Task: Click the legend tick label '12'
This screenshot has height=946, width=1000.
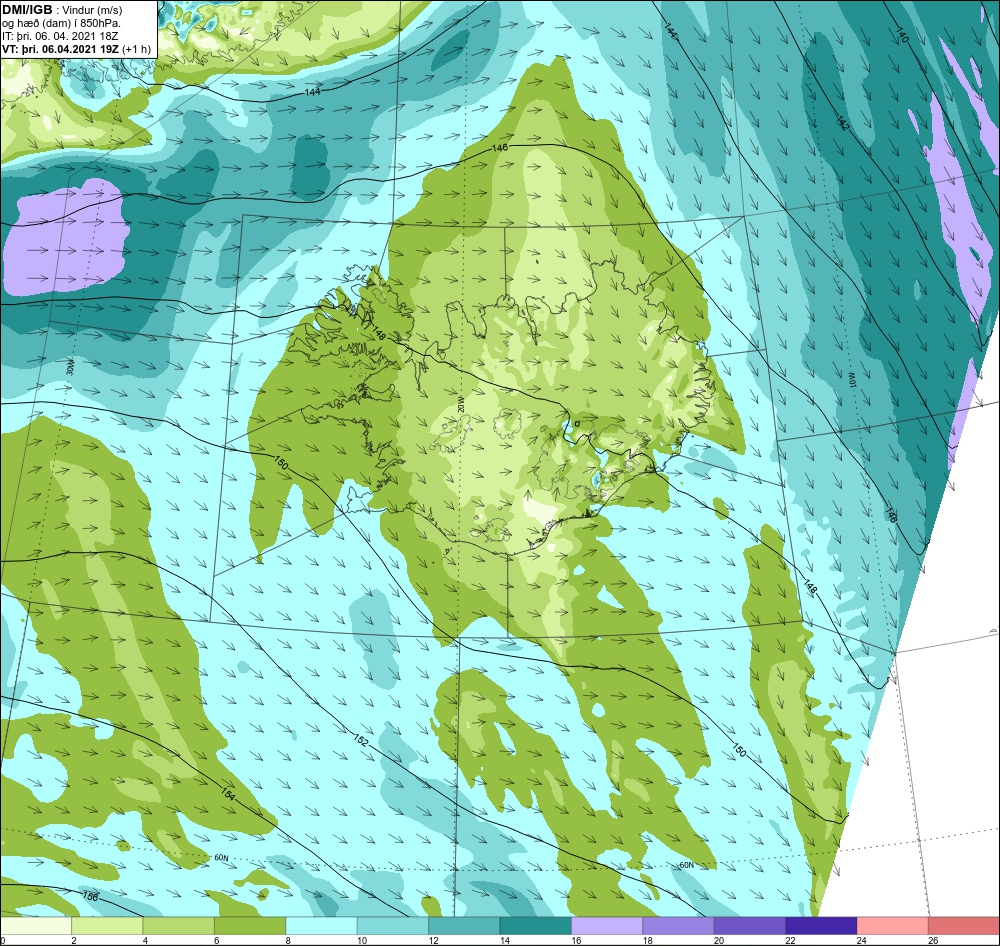Action: tap(434, 940)
